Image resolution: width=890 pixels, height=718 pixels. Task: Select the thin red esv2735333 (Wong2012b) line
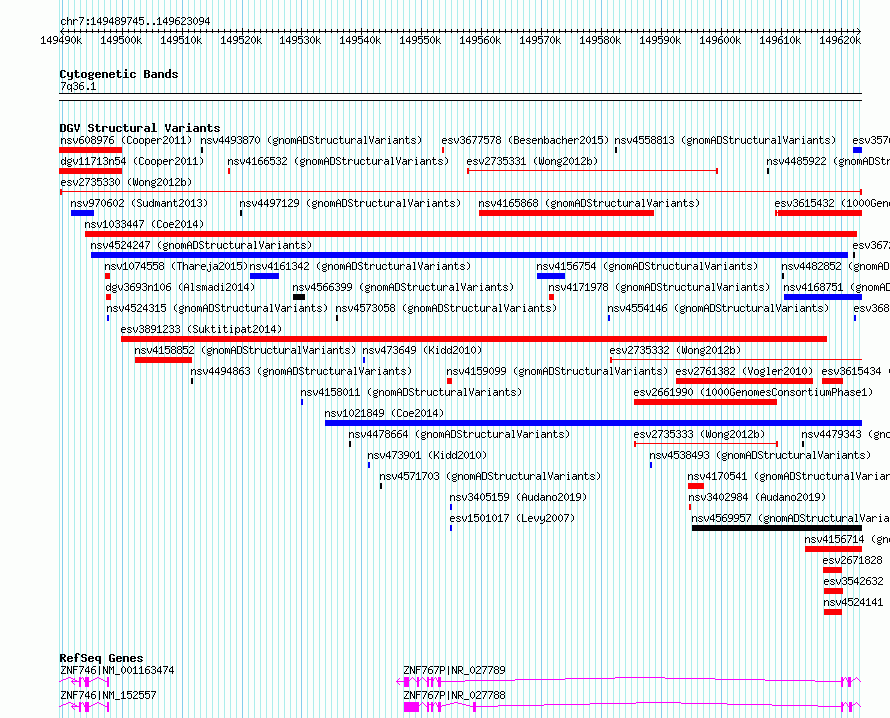706,444
